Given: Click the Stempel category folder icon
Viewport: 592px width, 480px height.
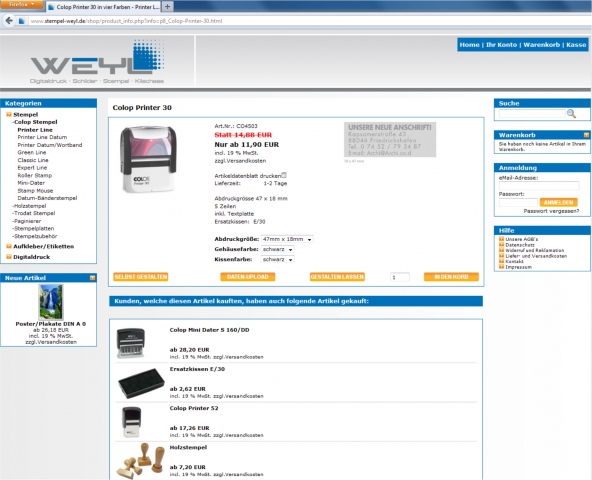Looking at the screenshot, I should pos(9,114).
